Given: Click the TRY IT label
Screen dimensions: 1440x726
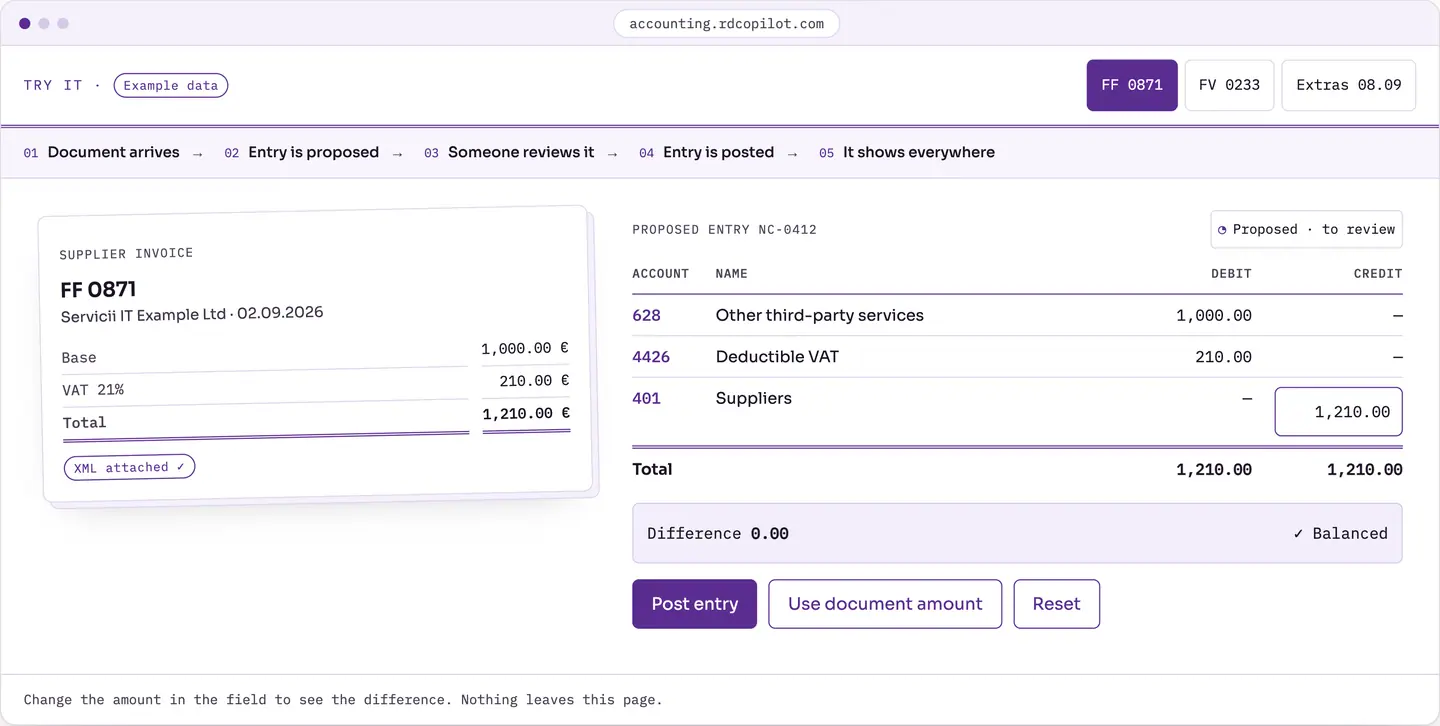Looking at the screenshot, I should tap(53, 85).
